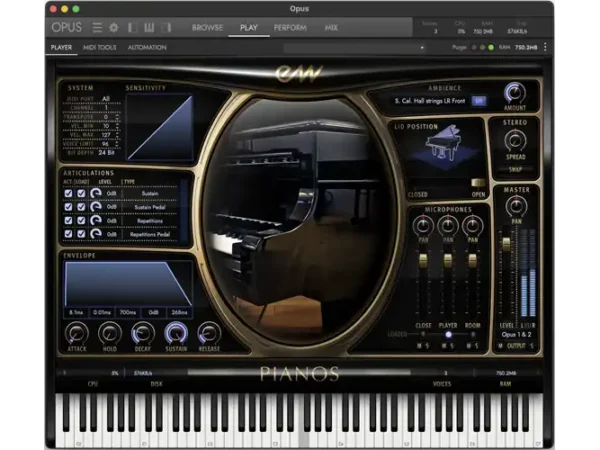The image size is (600, 450).
Task: Adjust the Repetitions Pedal level knob
Action: pyautogui.click(x=95, y=234)
